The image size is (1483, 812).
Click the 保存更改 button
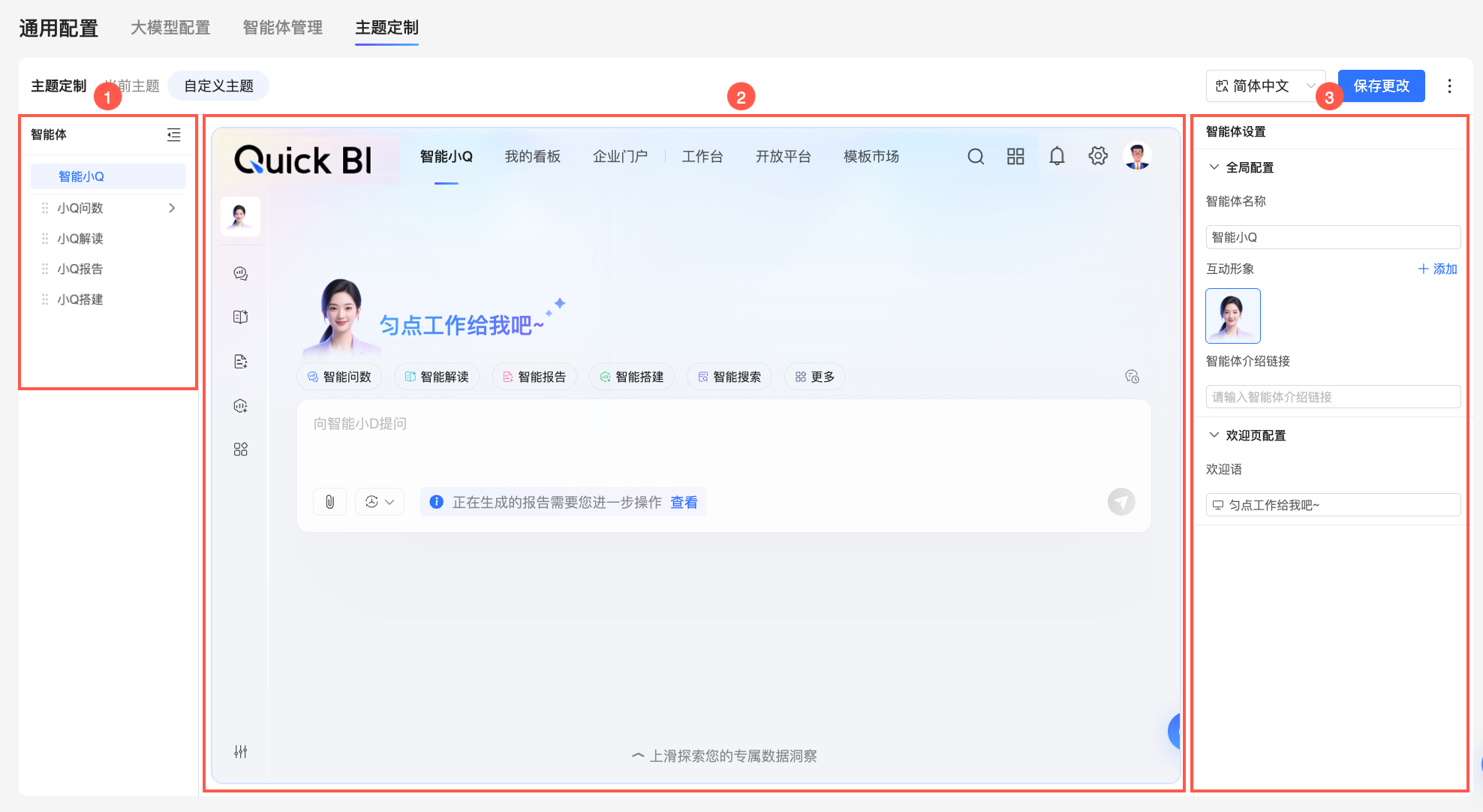pos(1381,86)
